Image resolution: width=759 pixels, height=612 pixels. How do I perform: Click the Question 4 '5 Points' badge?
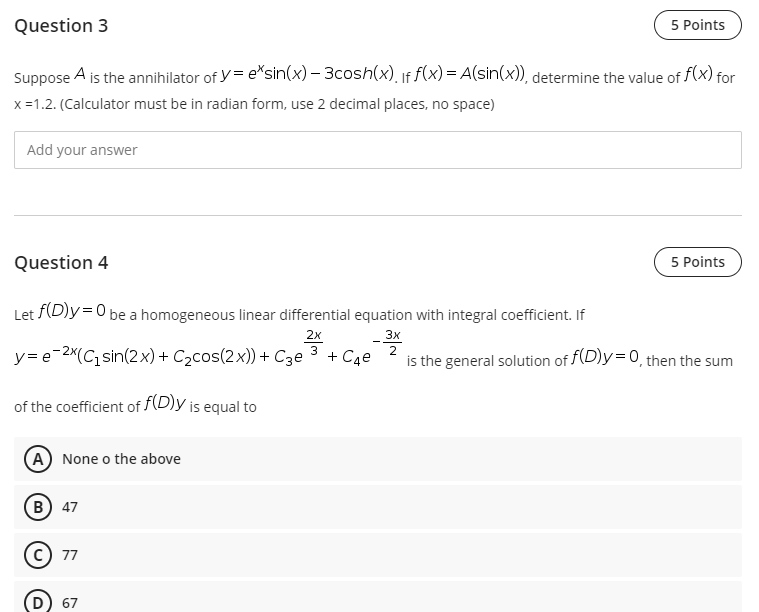point(698,262)
